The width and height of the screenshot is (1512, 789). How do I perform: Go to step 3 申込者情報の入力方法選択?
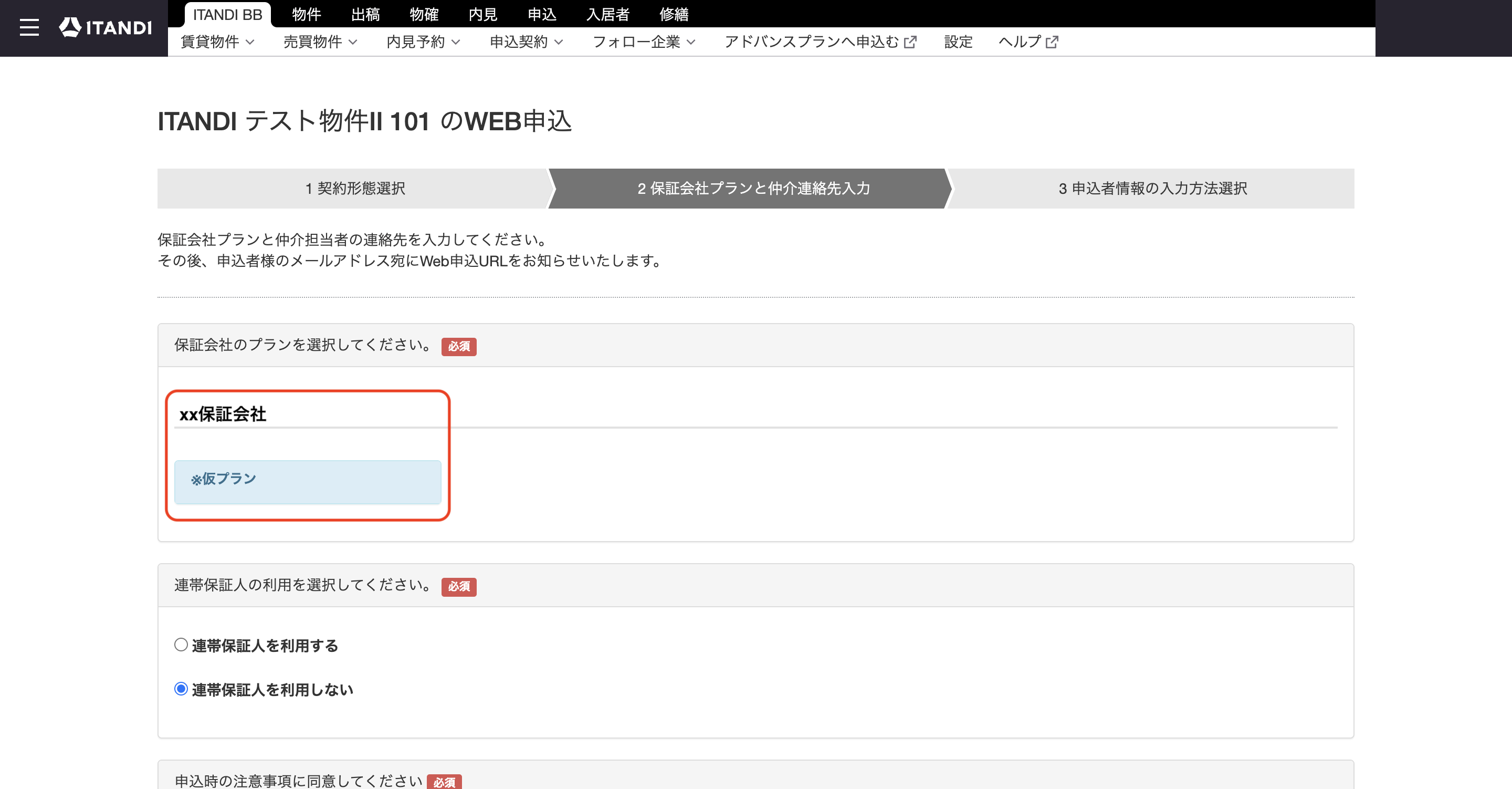point(1153,189)
